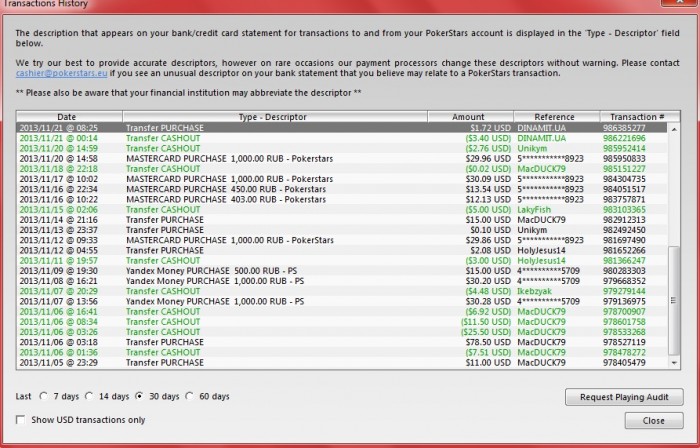Click transaction number 985952414
Image resolution: width=700 pixels, height=448 pixels.
pyautogui.click(x=624, y=148)
